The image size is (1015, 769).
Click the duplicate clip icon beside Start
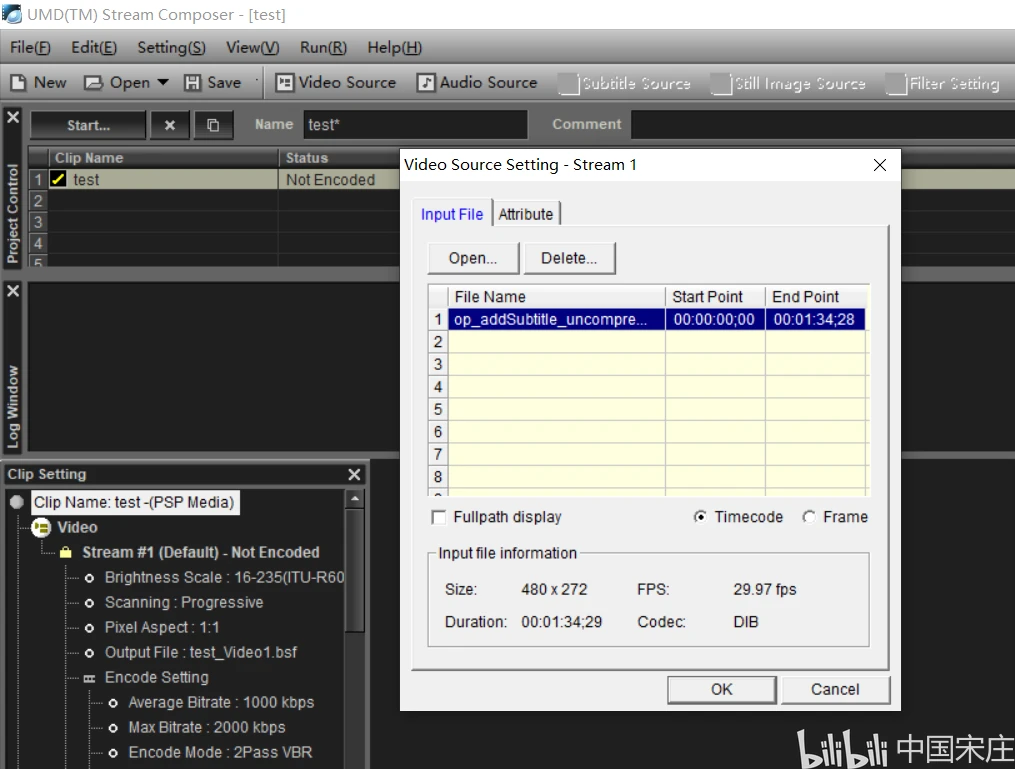click(213, 125)
